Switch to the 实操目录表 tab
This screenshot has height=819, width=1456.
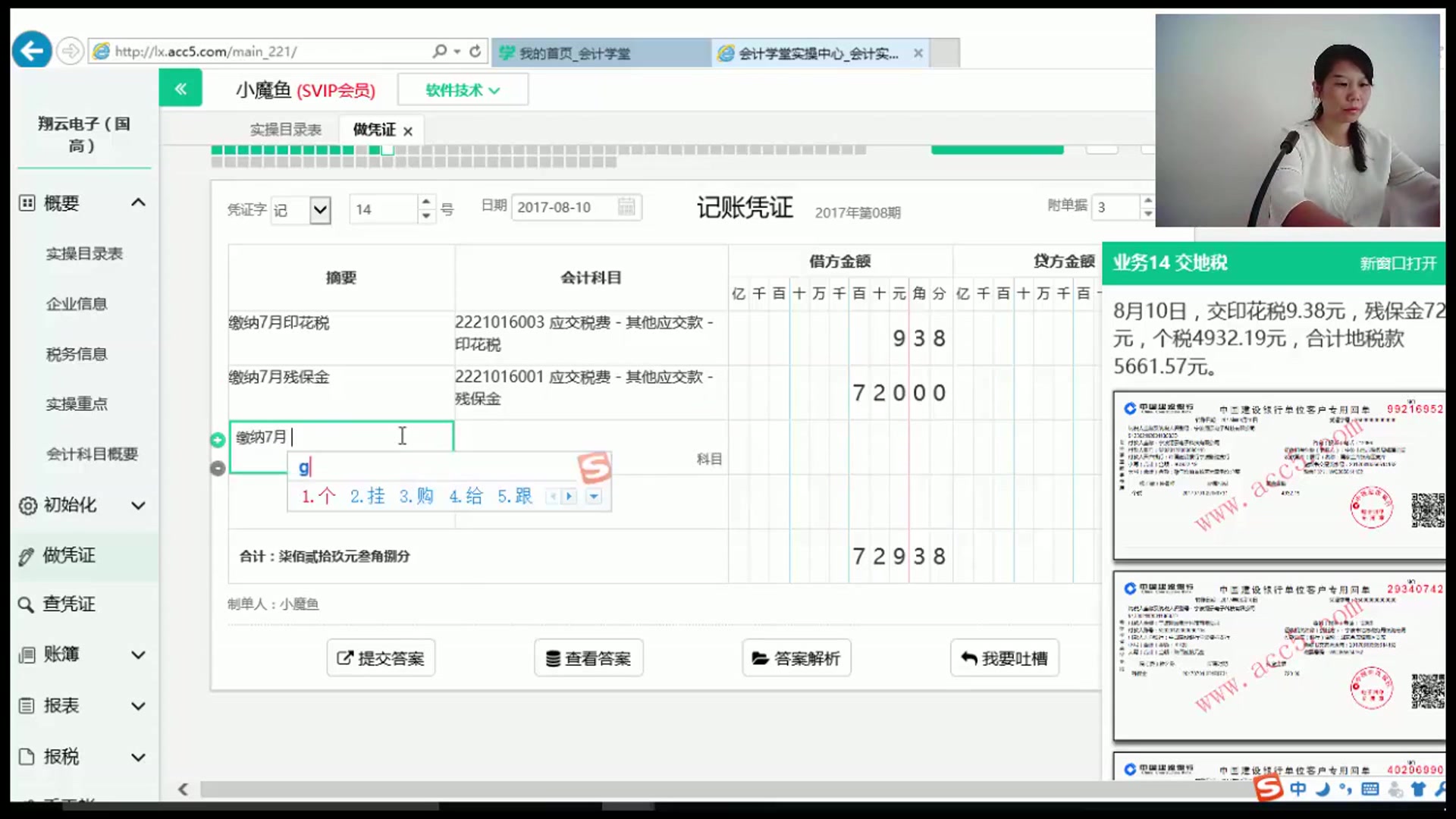pyautogui.click(x=286, y=130)
